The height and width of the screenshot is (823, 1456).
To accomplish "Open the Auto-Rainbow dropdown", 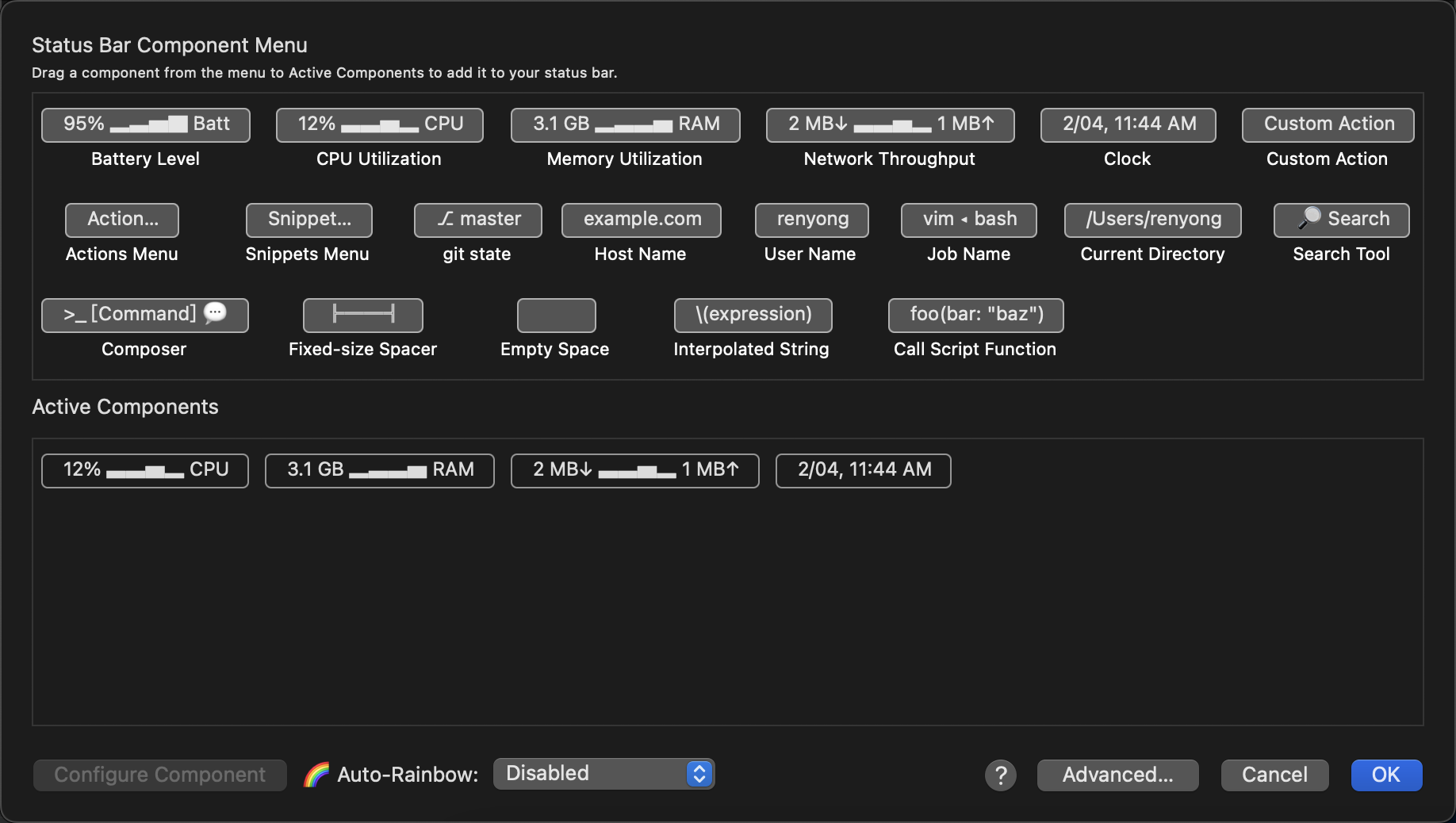I will tap(604, 774).
